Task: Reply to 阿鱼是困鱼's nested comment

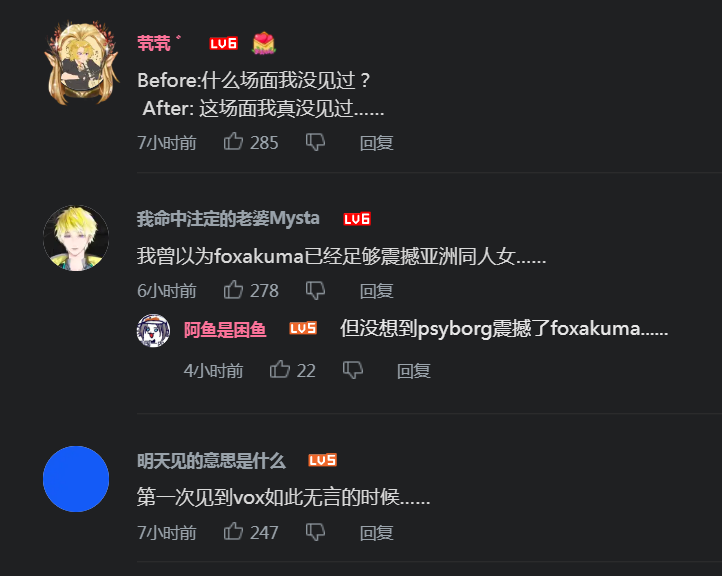Action: pos(414,371)
